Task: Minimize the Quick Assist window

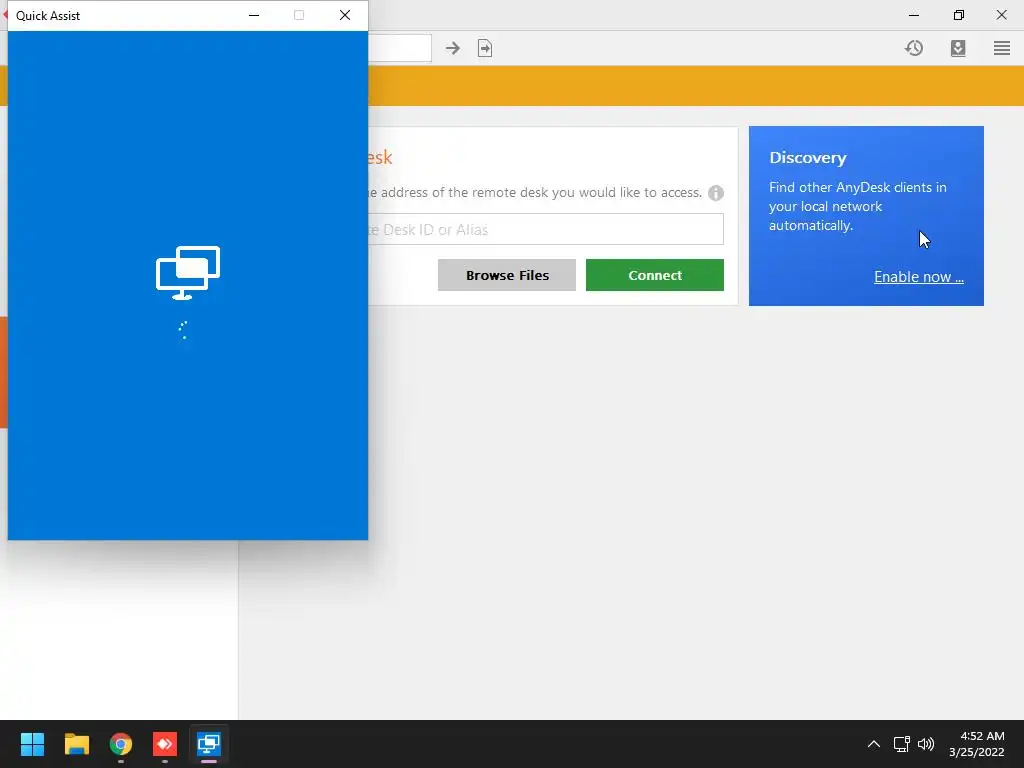Action: click(x=254, y=15)
